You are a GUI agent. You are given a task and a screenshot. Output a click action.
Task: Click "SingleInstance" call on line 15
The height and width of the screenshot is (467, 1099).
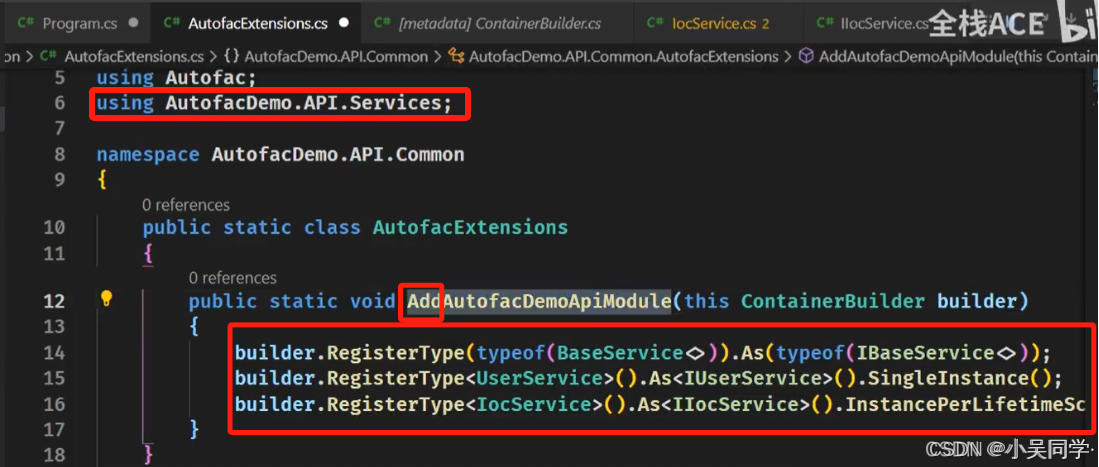(948, 379)
